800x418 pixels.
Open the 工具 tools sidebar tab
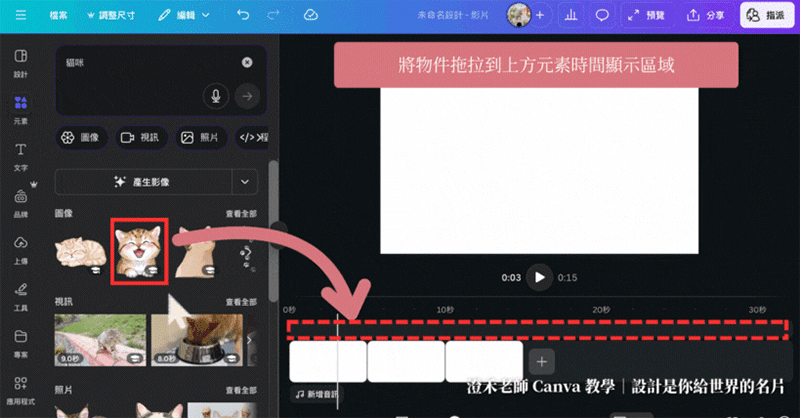20,297
